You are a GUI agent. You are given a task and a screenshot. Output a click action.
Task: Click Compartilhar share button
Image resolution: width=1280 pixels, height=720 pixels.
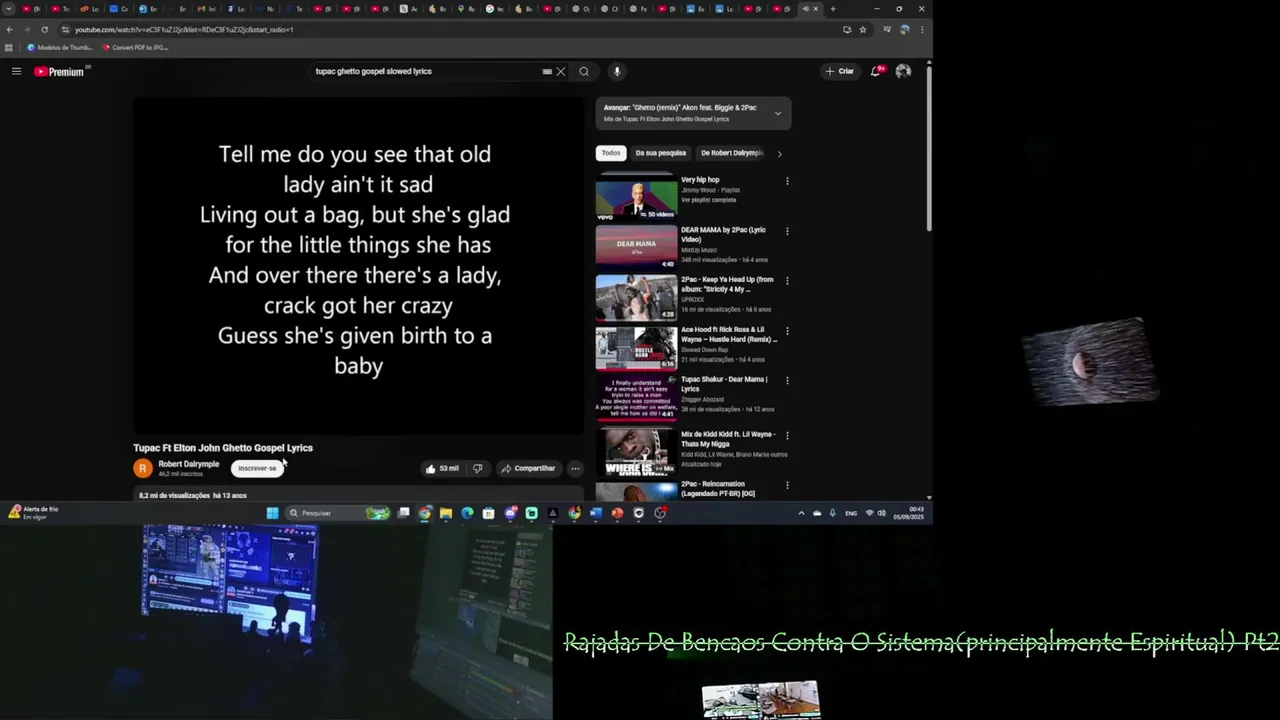tap(528, 468)
